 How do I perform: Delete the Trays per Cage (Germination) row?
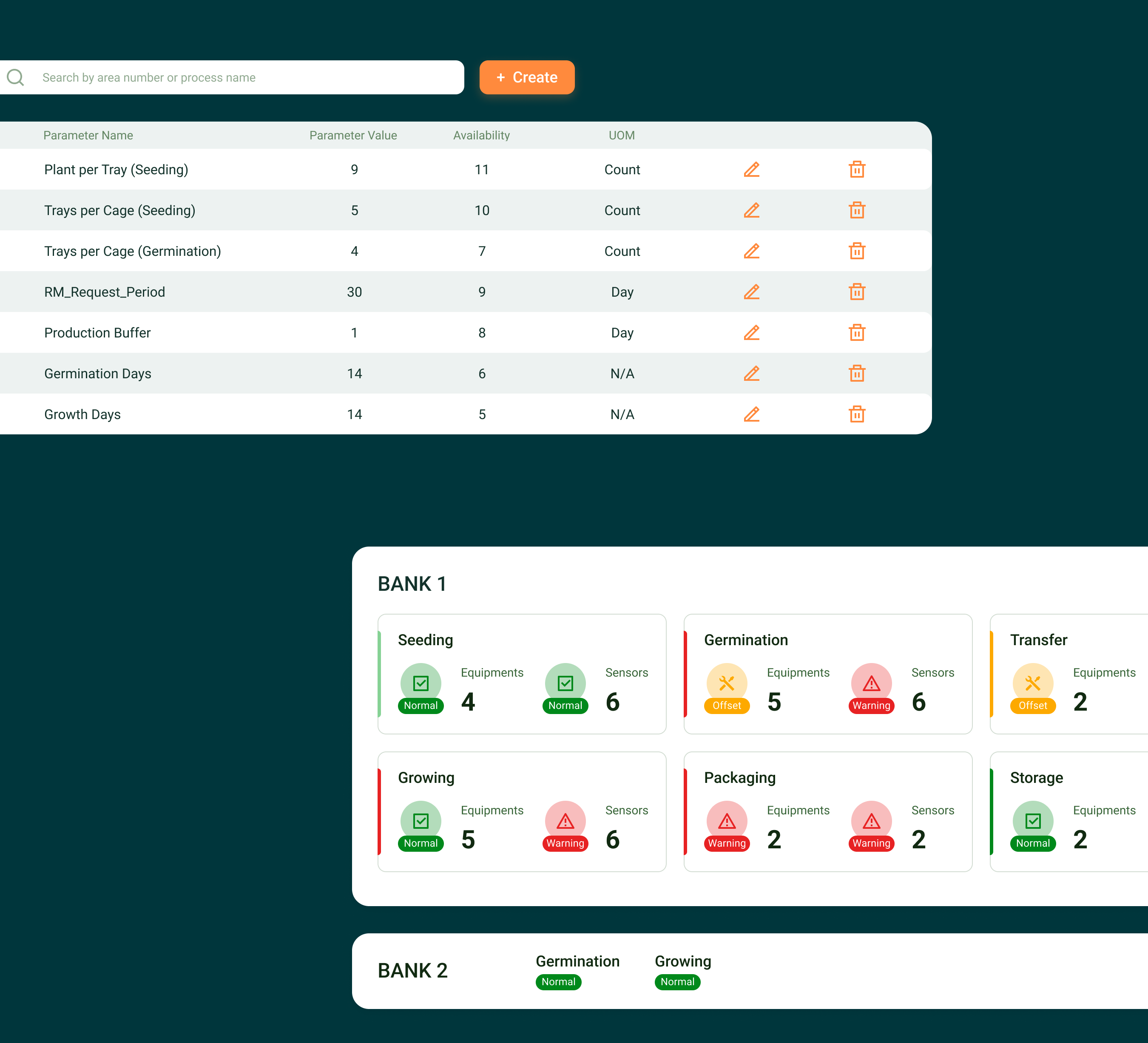pos(857,251)
